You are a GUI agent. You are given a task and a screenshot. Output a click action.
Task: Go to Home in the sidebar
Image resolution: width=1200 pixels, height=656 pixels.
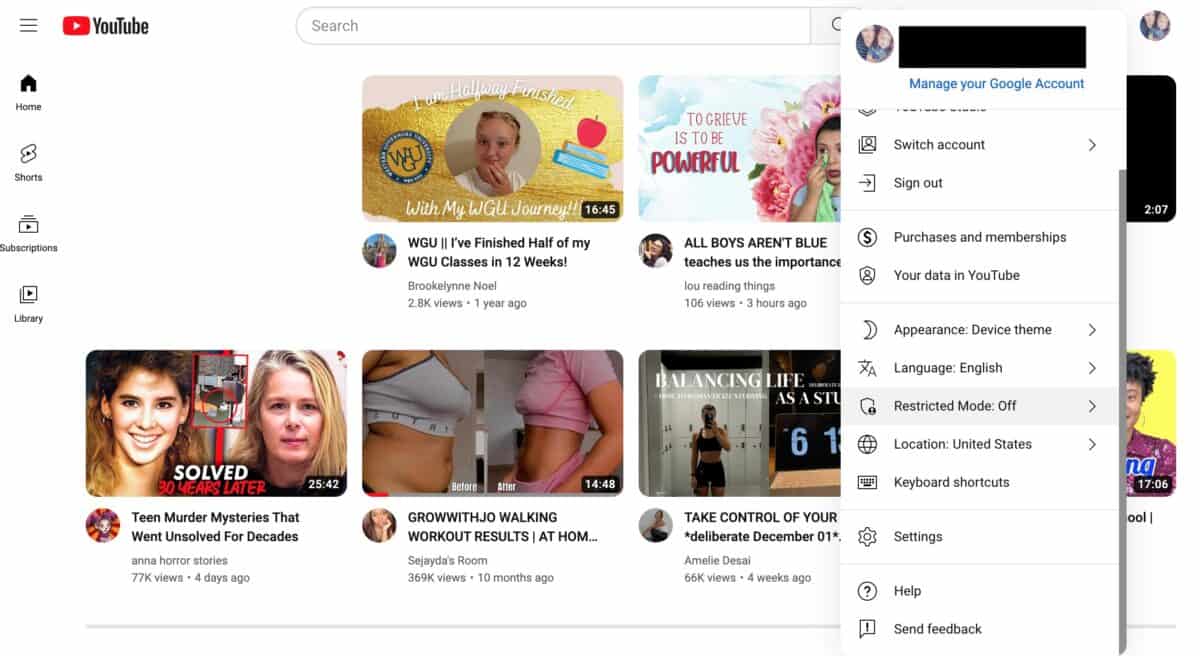(x=28, y=92)
